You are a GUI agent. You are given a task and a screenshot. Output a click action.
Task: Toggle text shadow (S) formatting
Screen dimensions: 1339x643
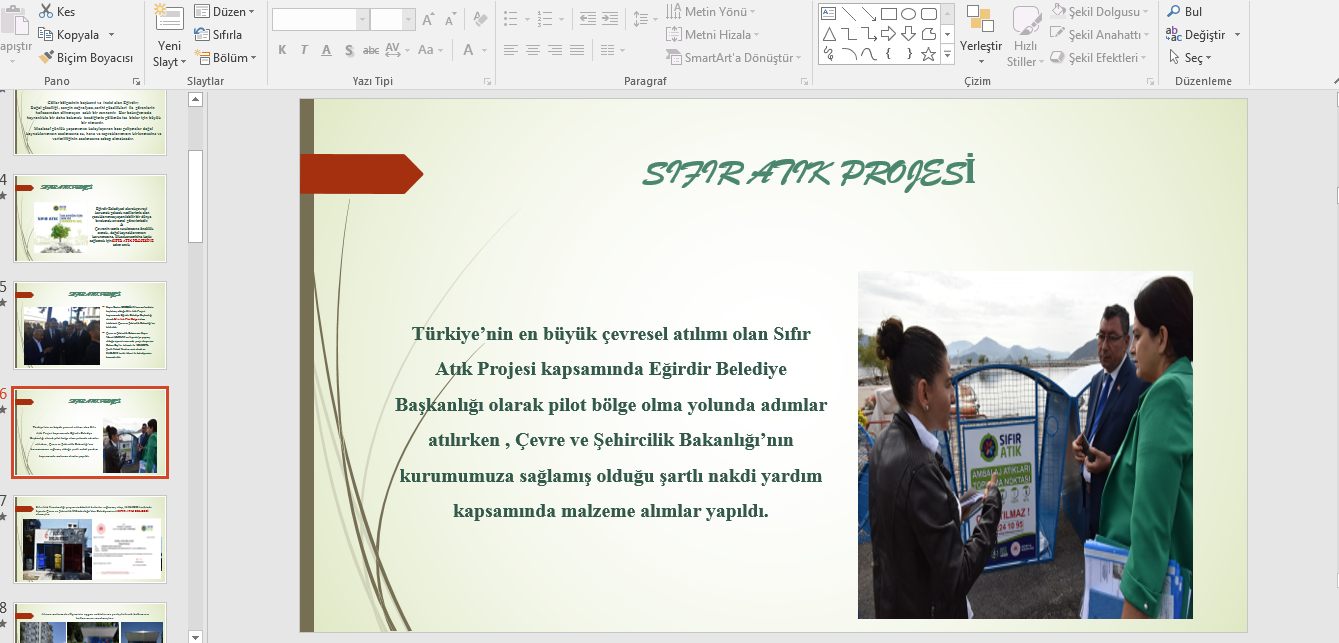coord(348,50)
